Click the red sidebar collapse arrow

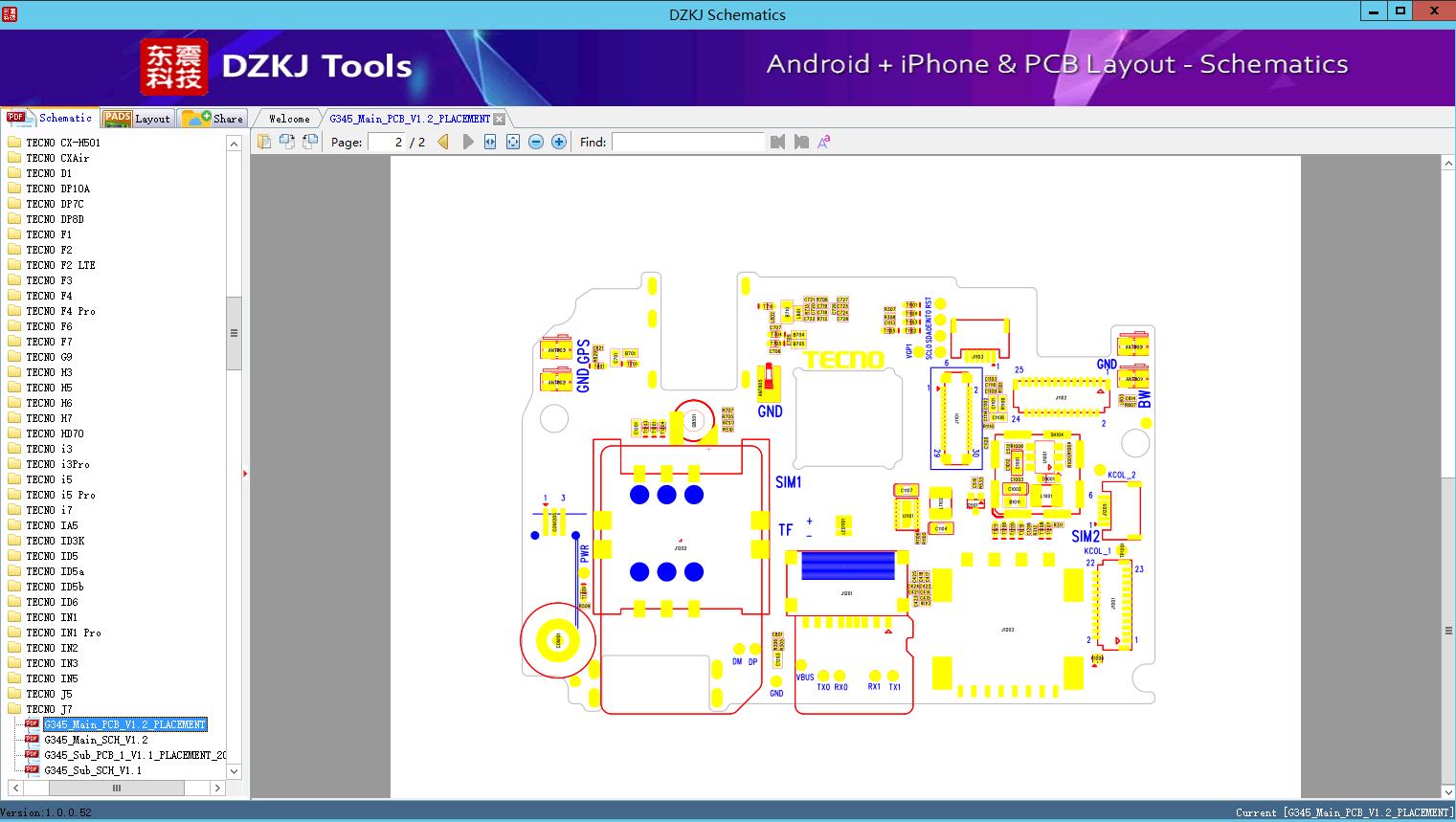click(x=245, y=474)
